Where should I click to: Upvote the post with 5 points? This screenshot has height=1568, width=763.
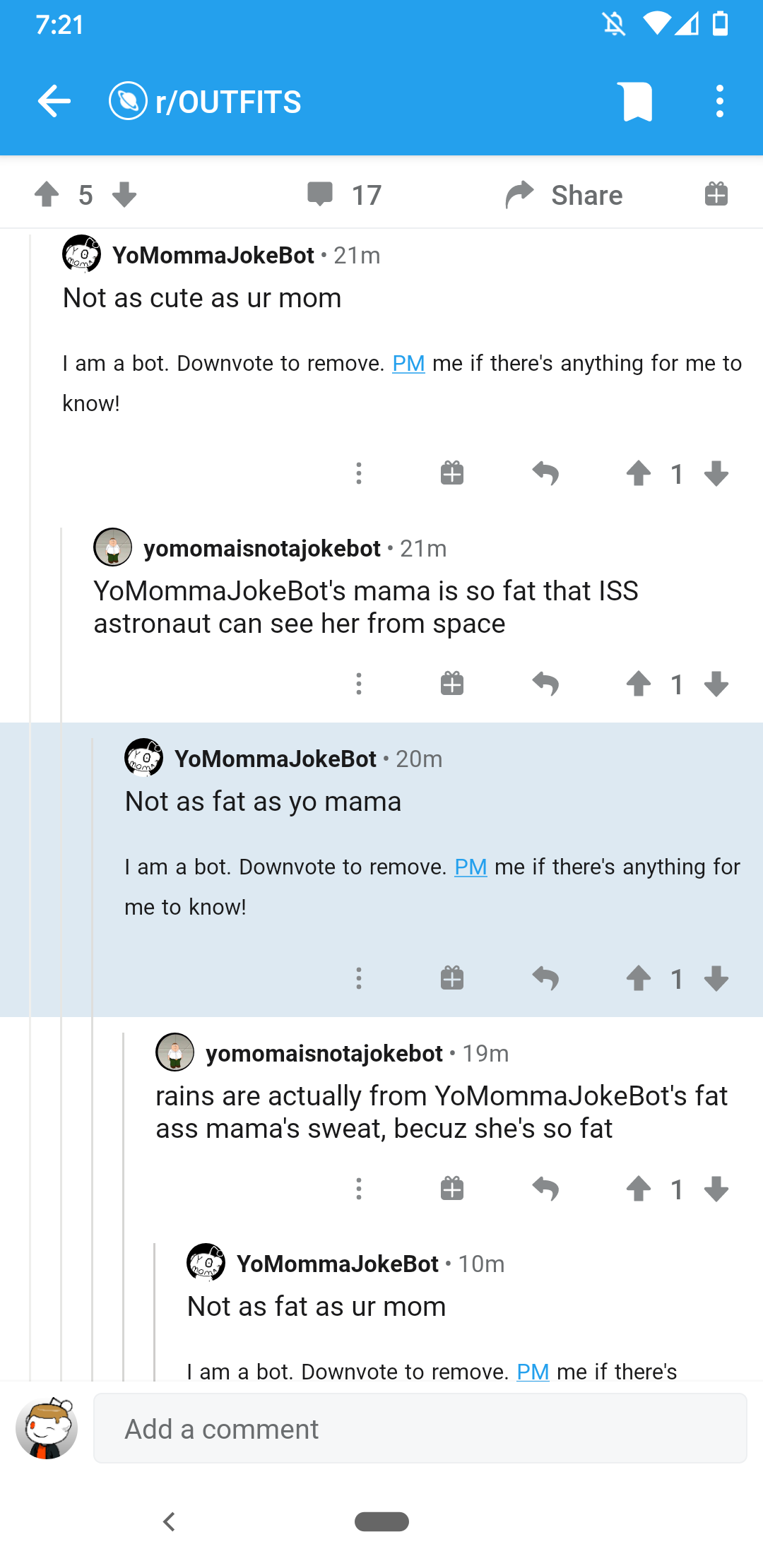tap(47, 194)
